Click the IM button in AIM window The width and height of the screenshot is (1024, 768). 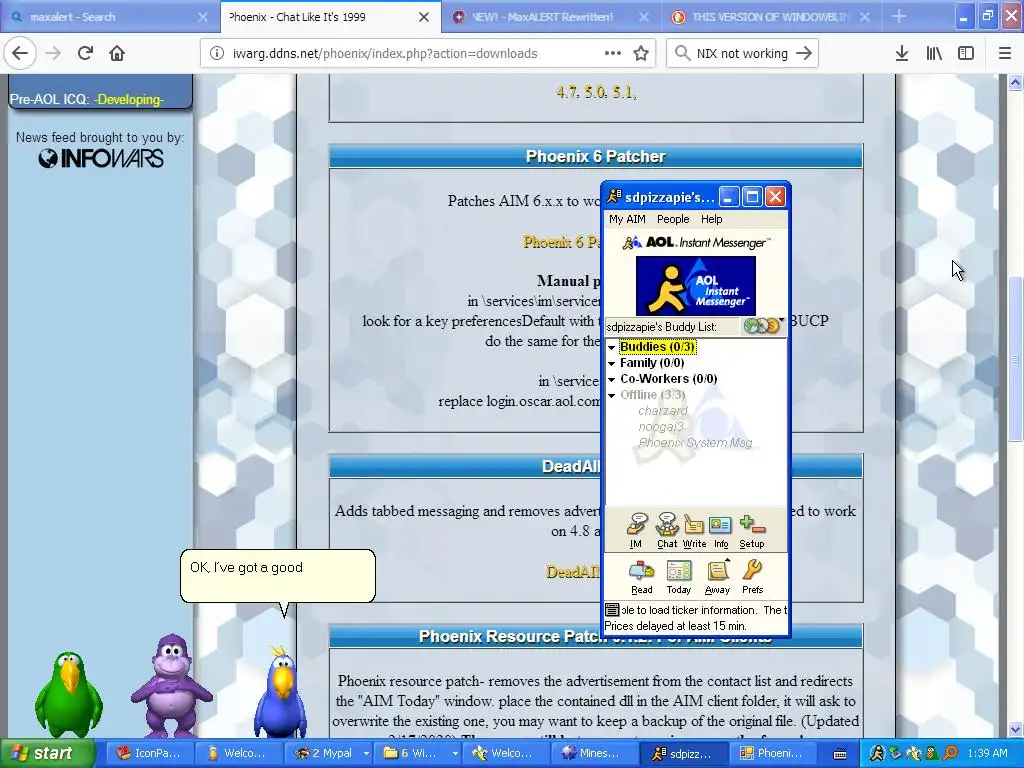[x=636, y=530]
